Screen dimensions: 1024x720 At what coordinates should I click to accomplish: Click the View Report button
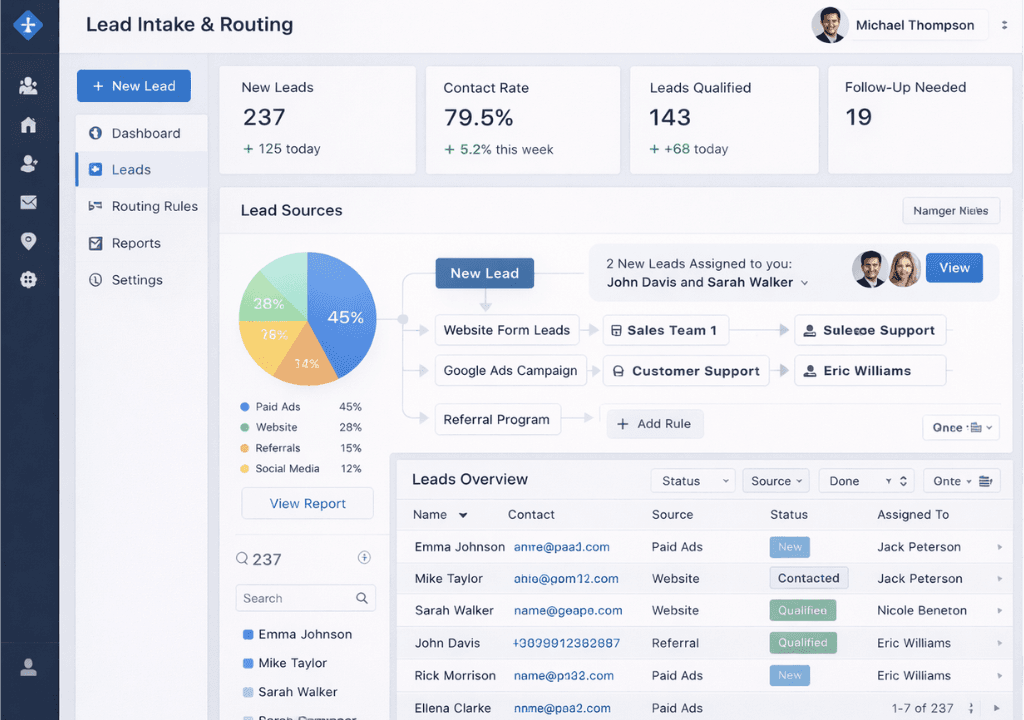[307, 504]
